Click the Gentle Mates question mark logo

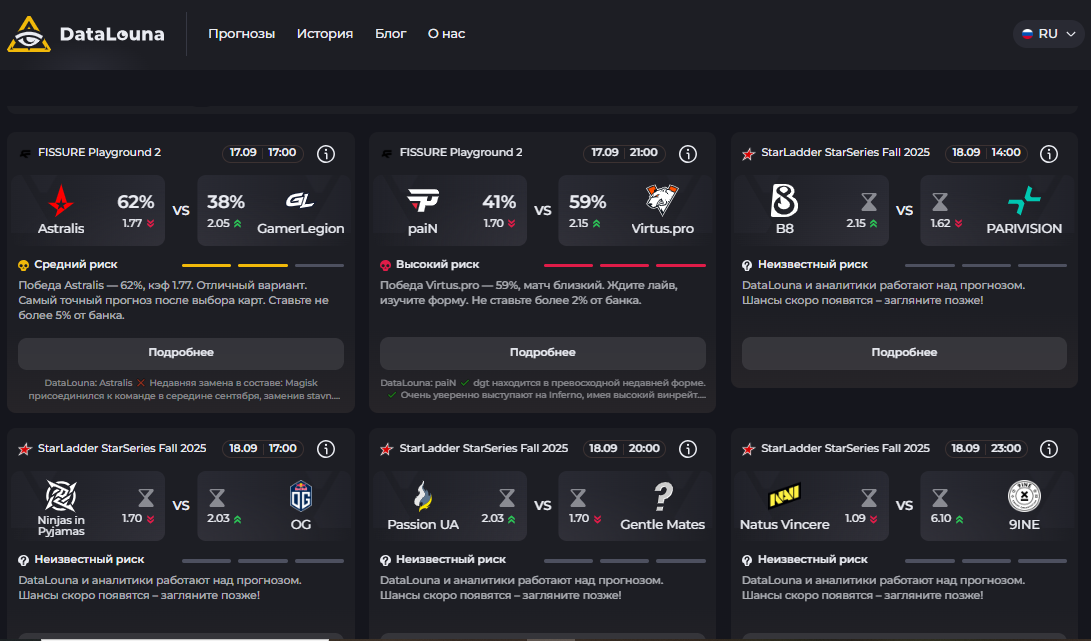663,497
